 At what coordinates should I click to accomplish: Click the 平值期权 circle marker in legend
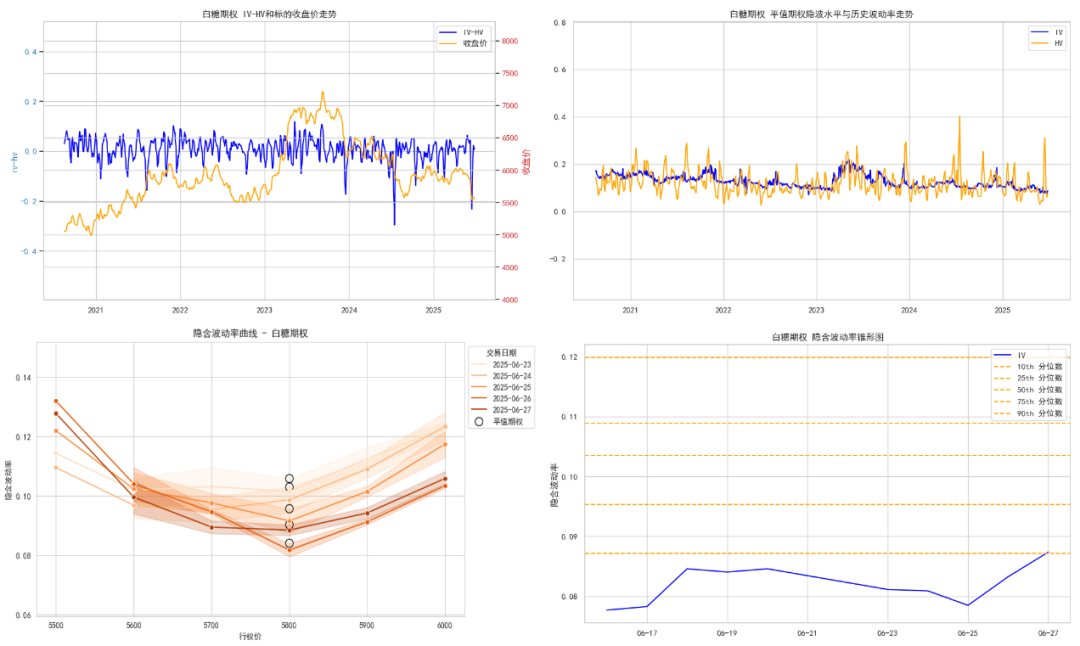click(x=479, y=421)
